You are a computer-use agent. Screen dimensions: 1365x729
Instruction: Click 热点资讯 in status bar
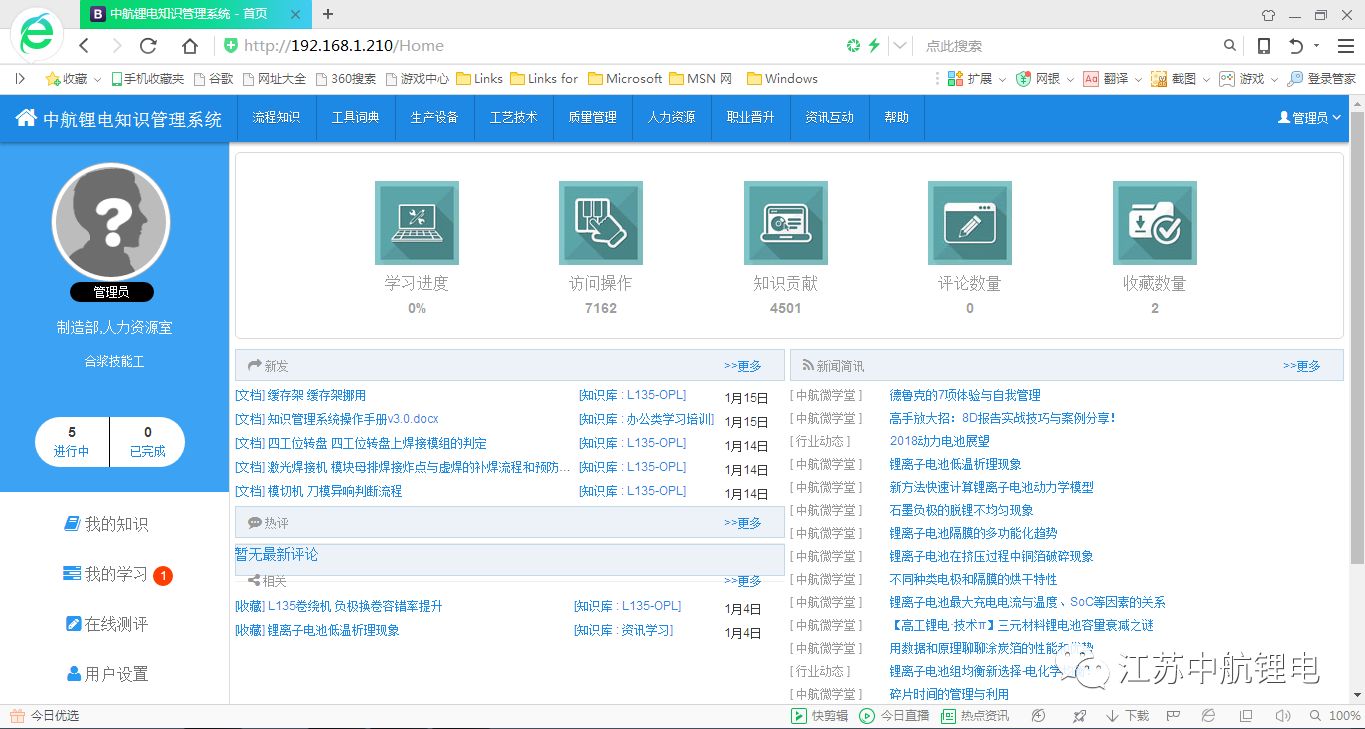click(x=975, y=716)
